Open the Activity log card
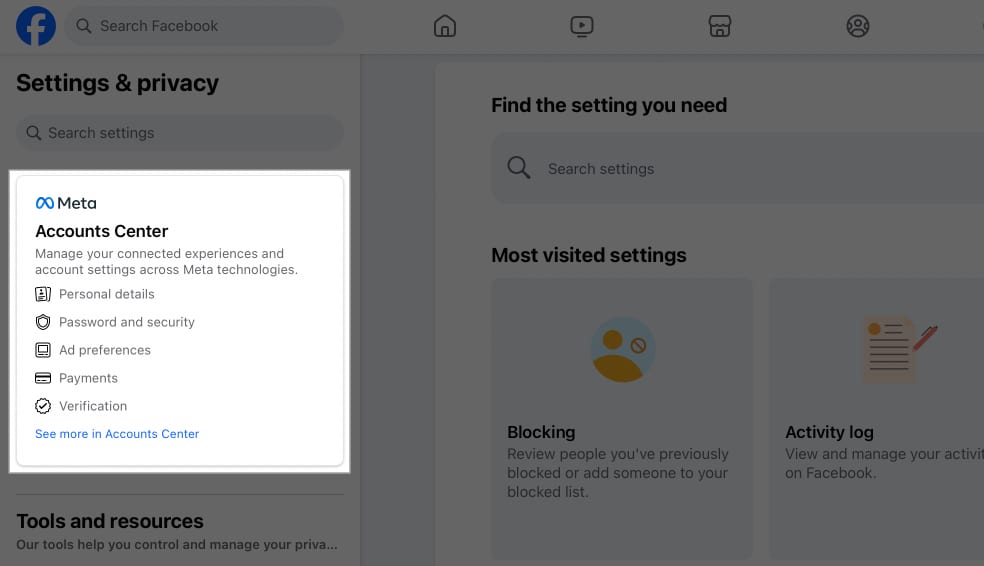984x566 pixels. click(876, 419)
